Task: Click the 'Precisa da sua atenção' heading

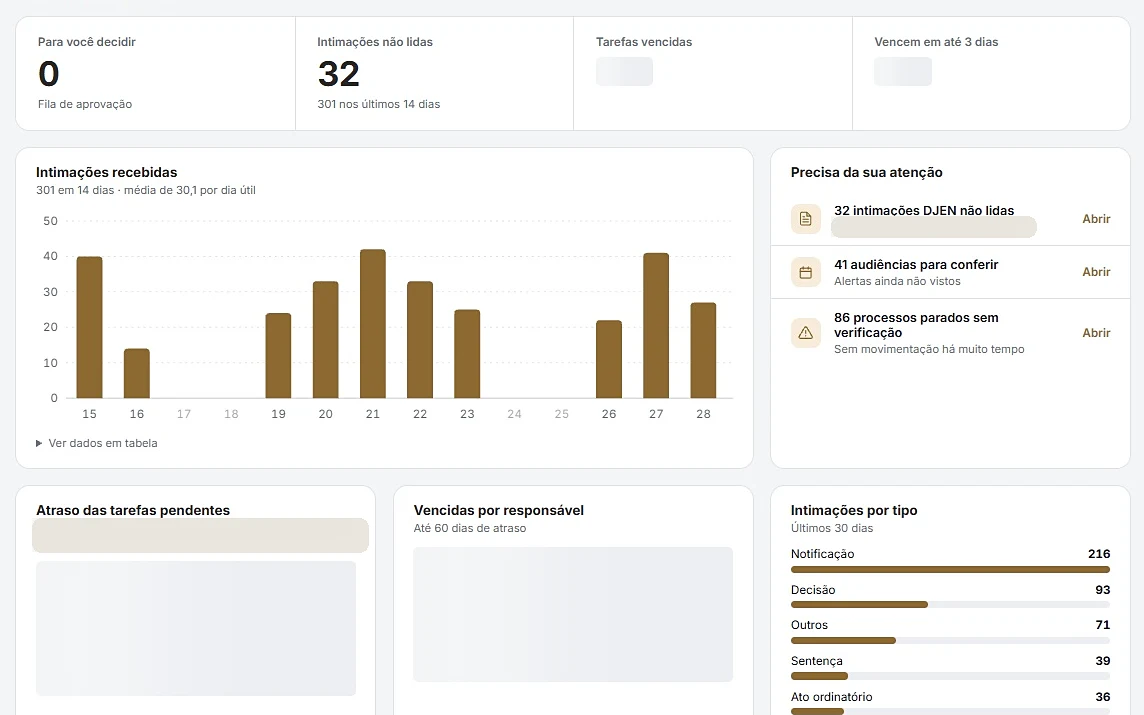Action: pyautogui.click(x=867, y=172)
